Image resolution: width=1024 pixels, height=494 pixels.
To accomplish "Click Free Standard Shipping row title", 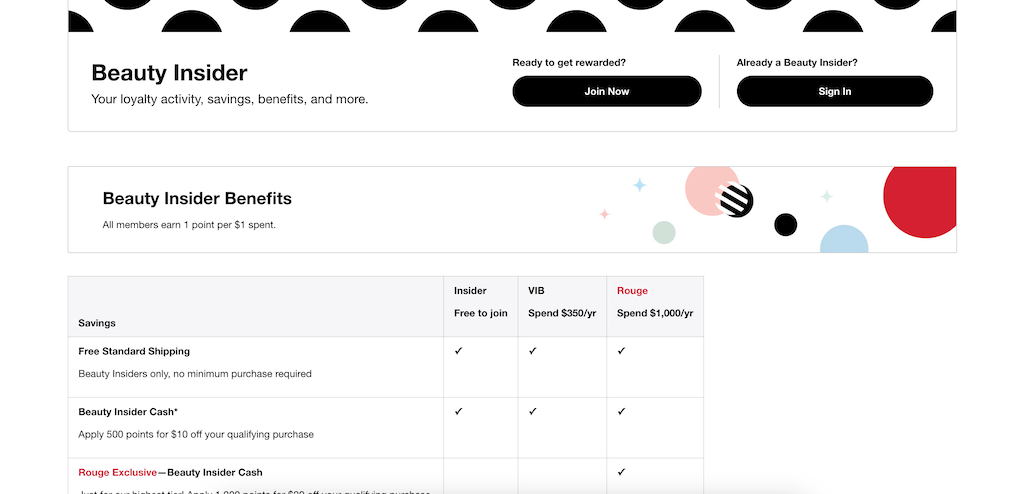I will click(x=134, y=352).
